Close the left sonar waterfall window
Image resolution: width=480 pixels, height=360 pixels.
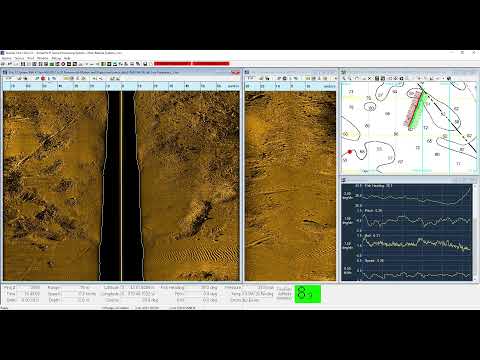[x=237, y=72]
